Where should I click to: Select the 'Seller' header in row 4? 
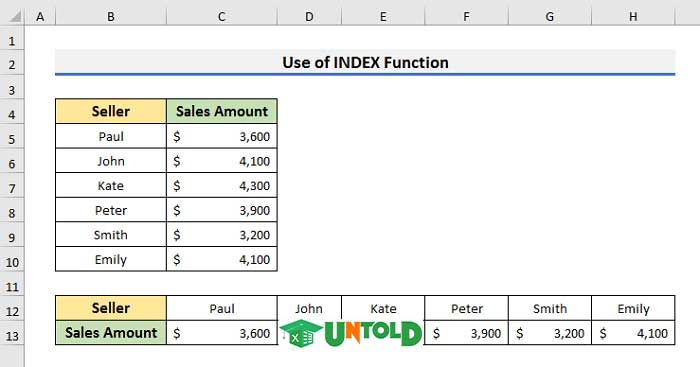pos(111,111)
